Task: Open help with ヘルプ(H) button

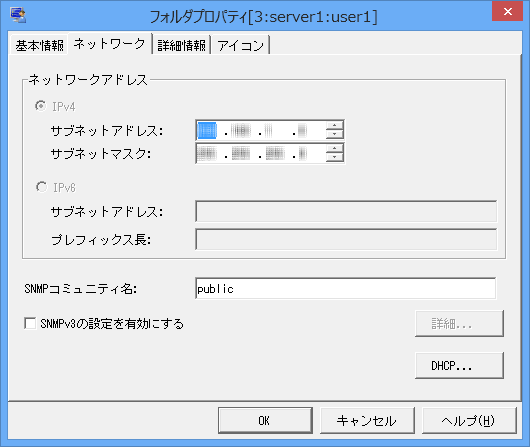Action: click(469, 420)
